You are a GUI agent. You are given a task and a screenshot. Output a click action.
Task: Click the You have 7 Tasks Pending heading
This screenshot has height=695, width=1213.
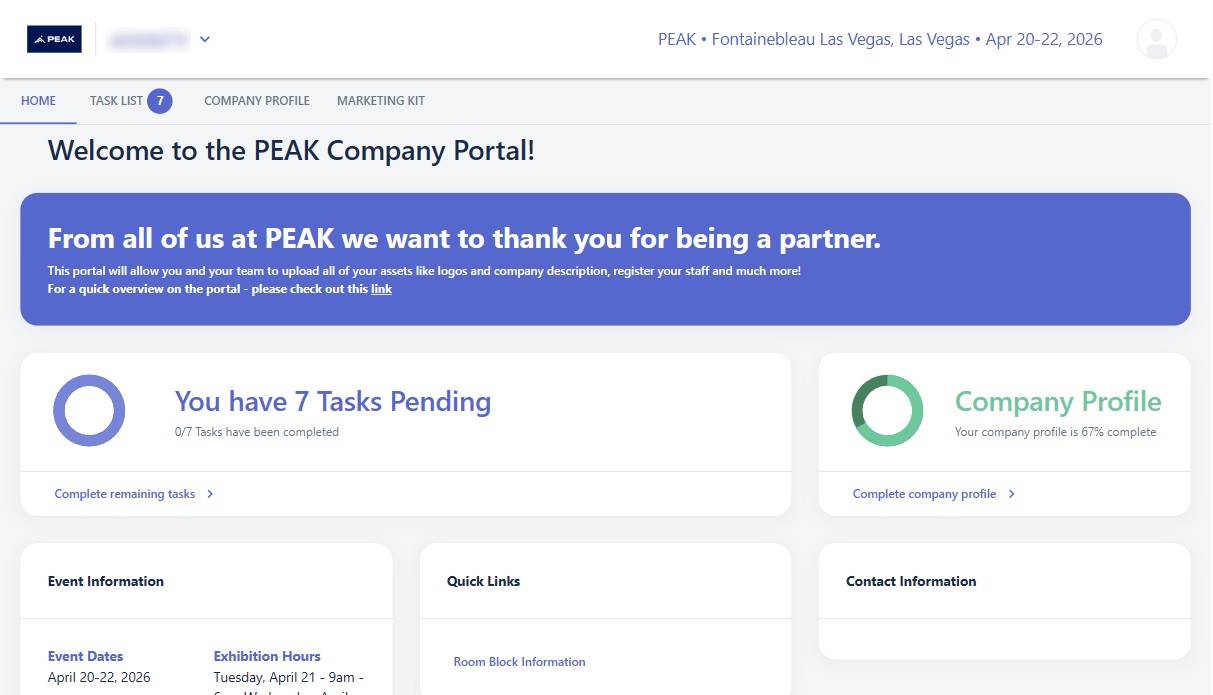coord(333,402)
